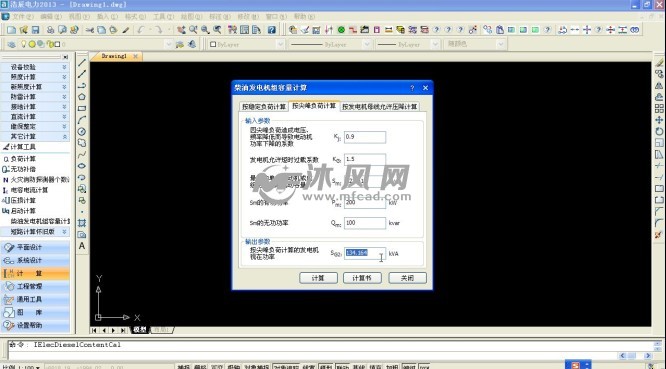This screenshot has width=666, height=369.
Task: Expand the 设备校验 panel section
Action: [x=35, y=67]
